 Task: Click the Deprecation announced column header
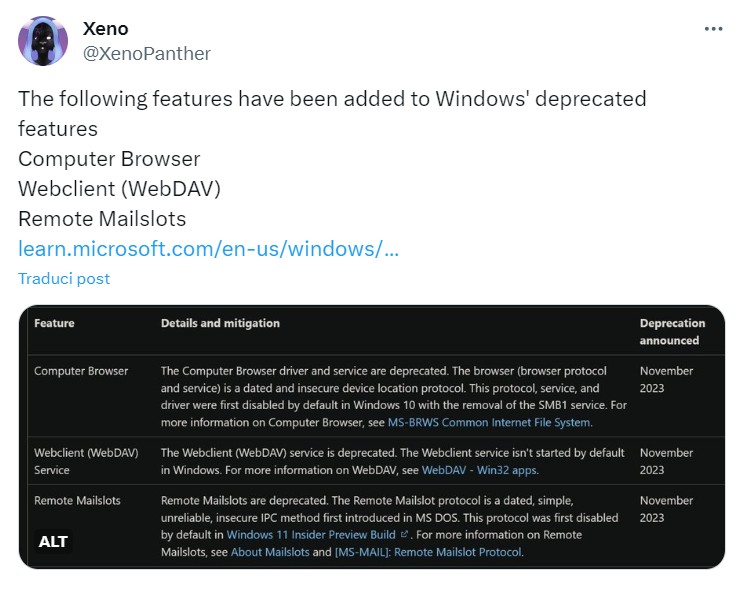click(672, 331)
